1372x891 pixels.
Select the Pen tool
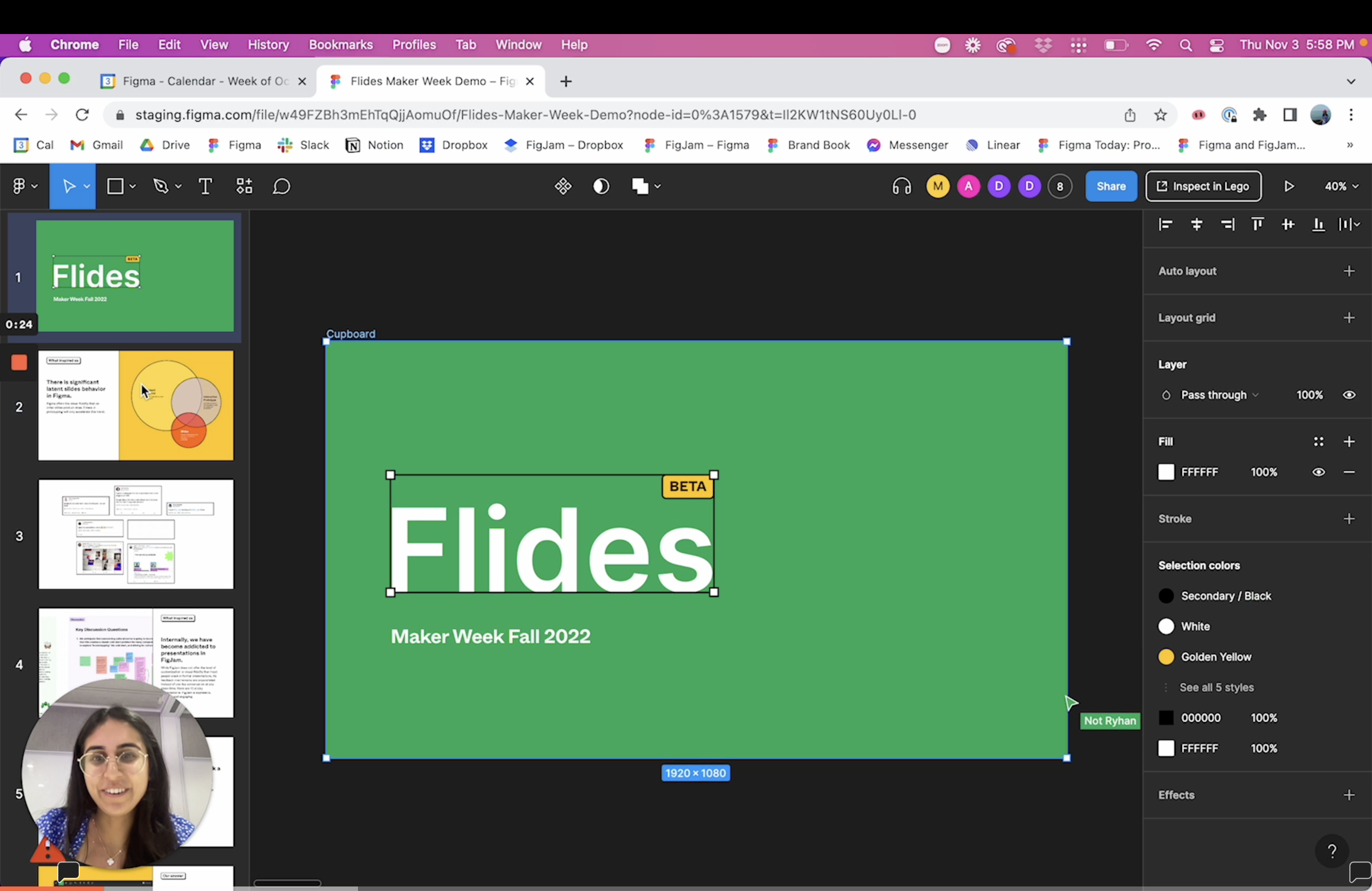click(161, 186)
